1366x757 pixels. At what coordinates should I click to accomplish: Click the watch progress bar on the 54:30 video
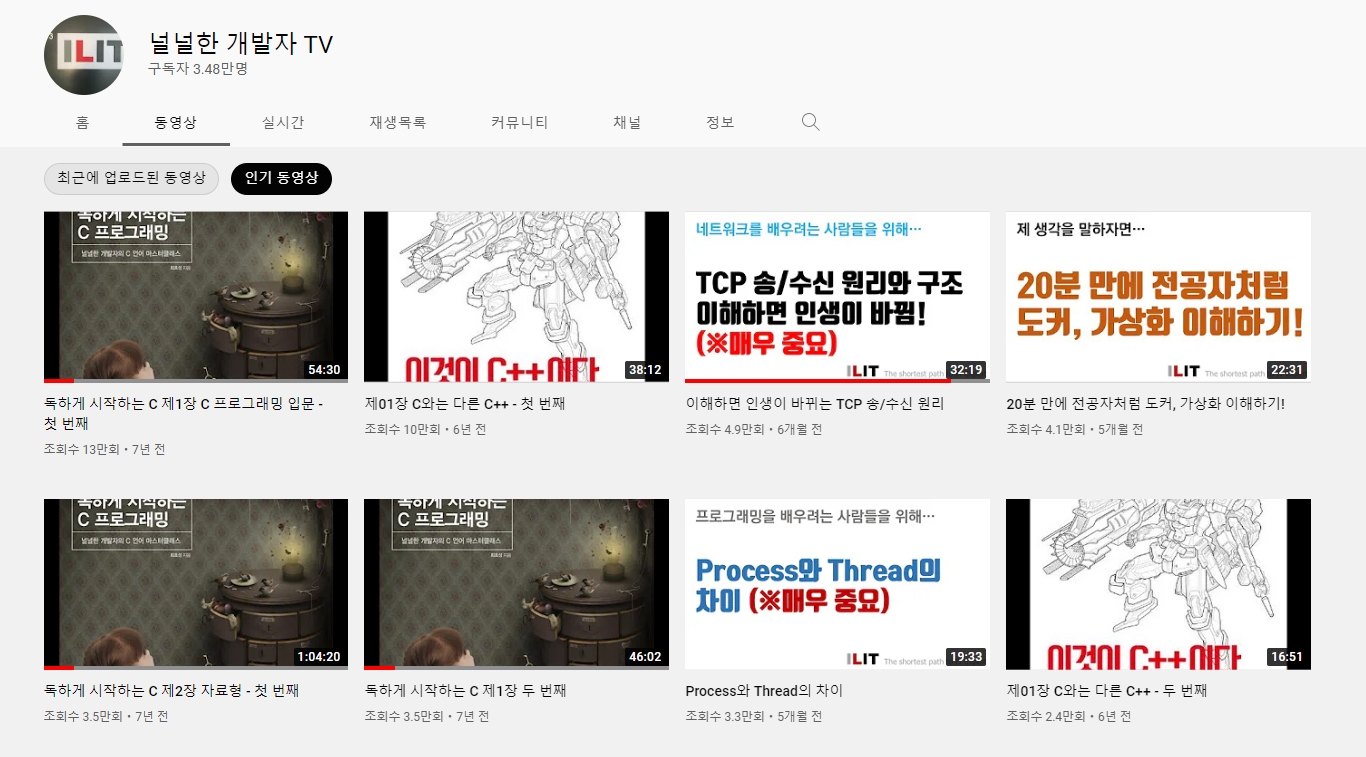pyautogui.click(x=196, y=381)
